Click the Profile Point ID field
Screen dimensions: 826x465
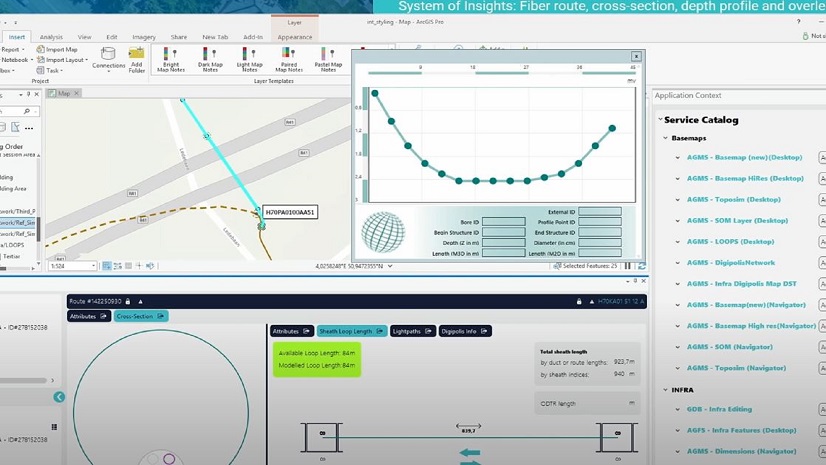[599, 222]
